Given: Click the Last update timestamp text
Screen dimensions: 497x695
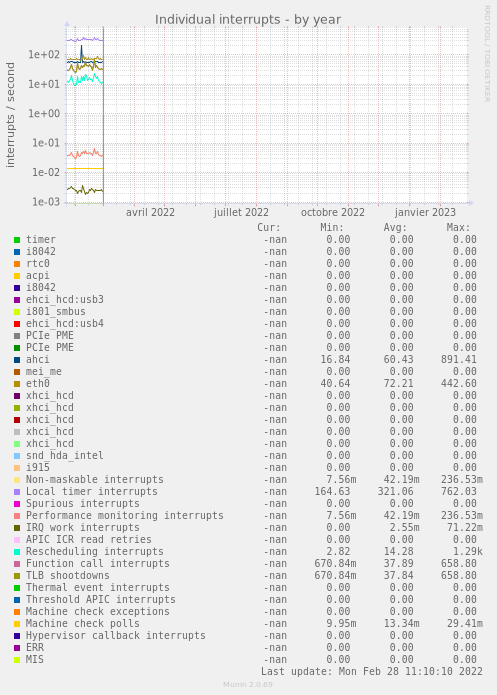Looking at the screenshot, I should click(x=372, y=672).
